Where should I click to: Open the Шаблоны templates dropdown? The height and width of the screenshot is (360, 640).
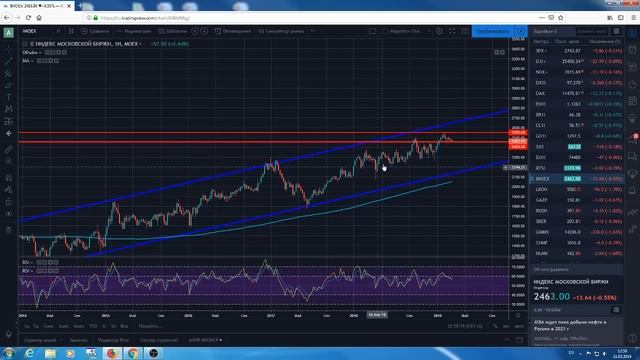click(x=173, y=31)
